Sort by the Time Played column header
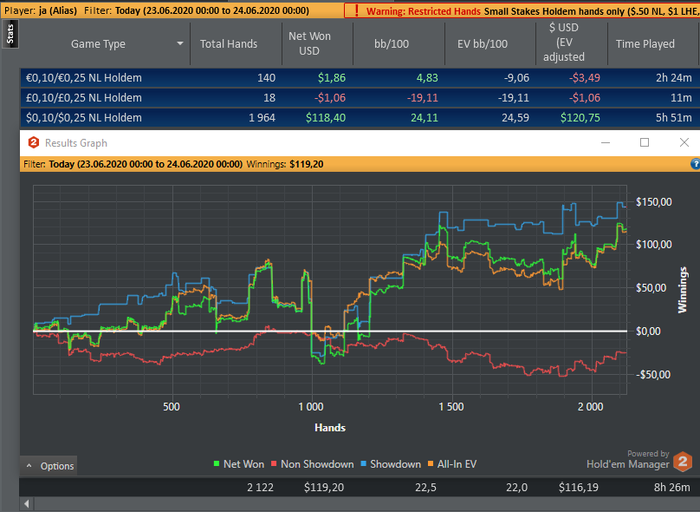 [x=645, y=44]
